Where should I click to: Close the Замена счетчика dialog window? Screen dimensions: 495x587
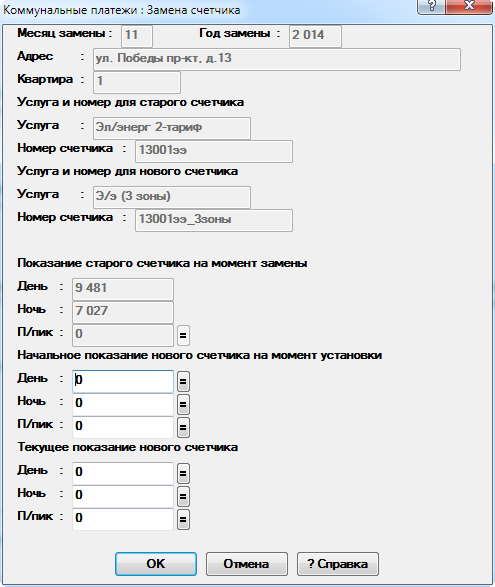click(469, 6)
